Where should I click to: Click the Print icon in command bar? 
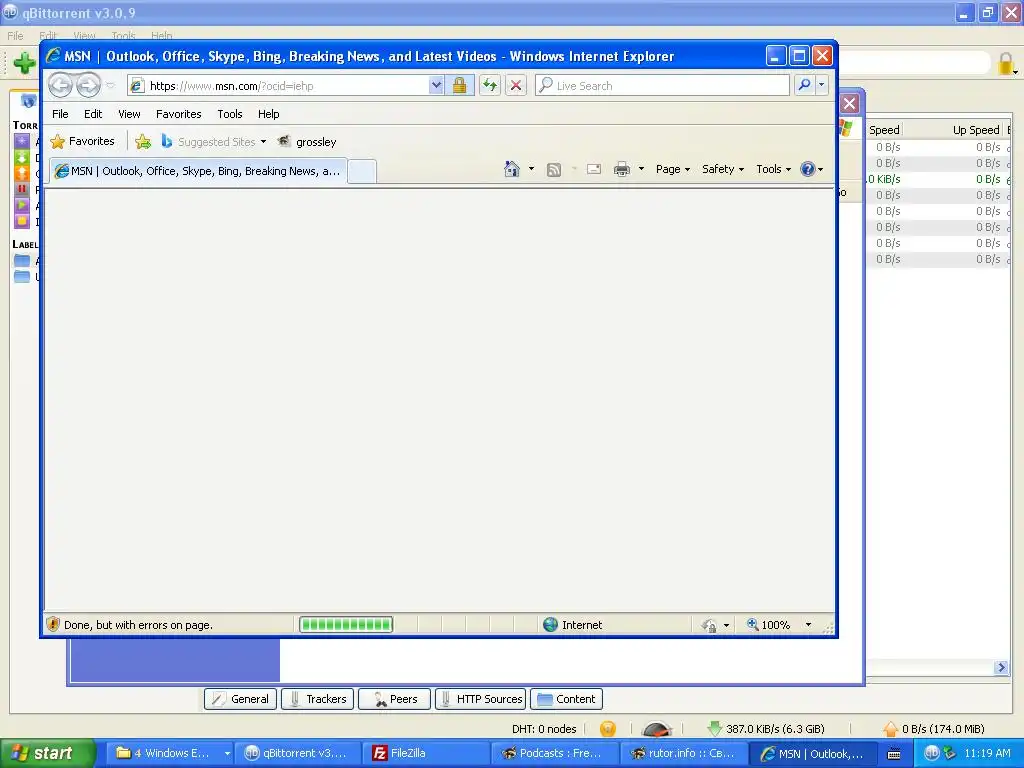coord(622,169)
